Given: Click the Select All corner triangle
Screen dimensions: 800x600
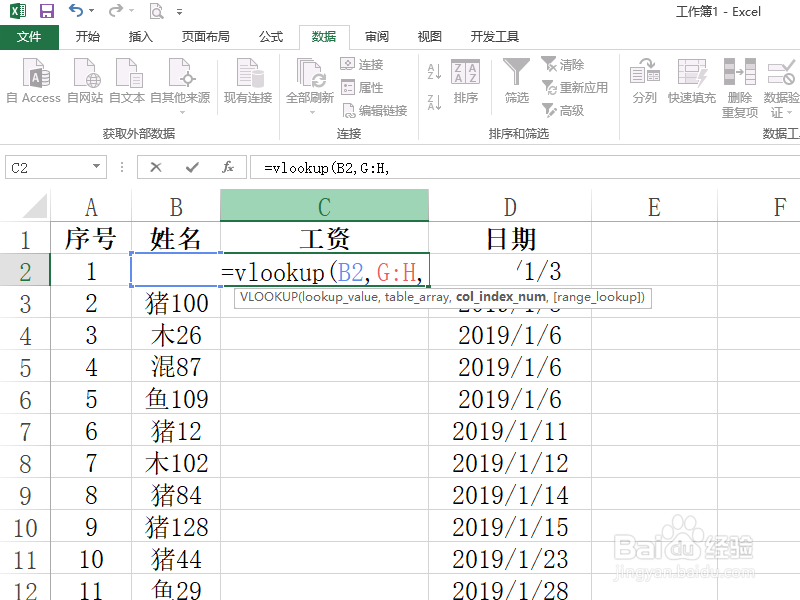Looking at the screenshot, I should coord(35,205).
